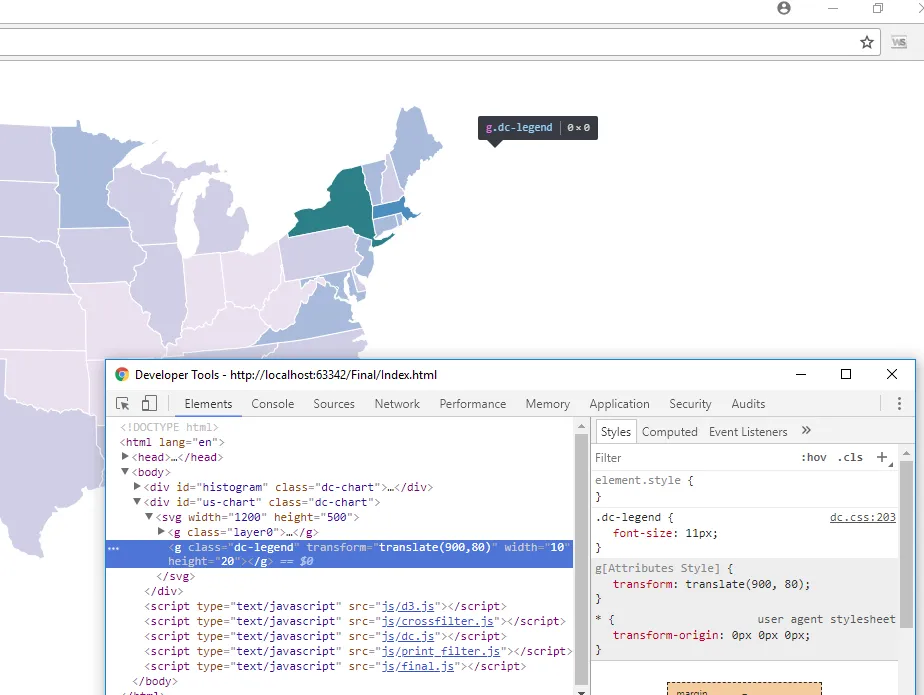This screenshot has width=924, height=695.
Task: Click the Elements panel vertical scrollbar
Action: (581, 557)
